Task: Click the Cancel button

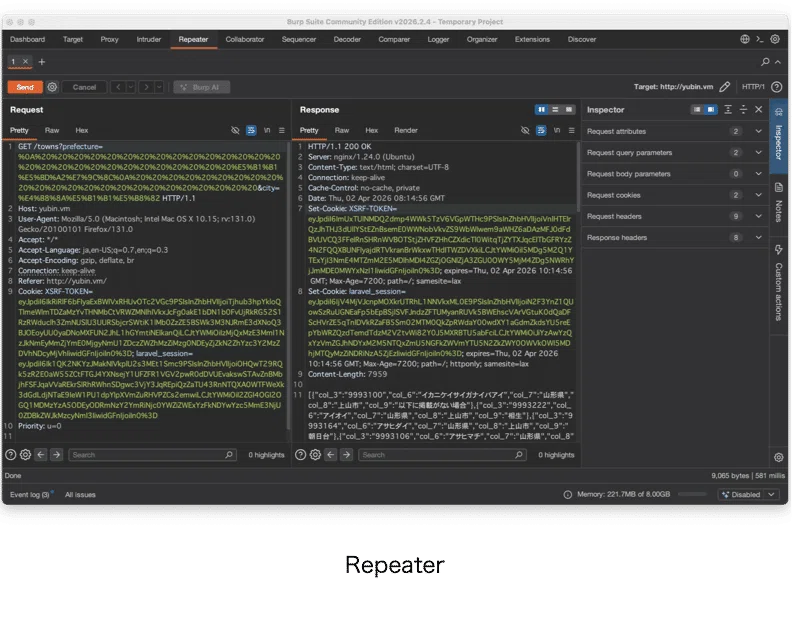Action: point(84,87)
